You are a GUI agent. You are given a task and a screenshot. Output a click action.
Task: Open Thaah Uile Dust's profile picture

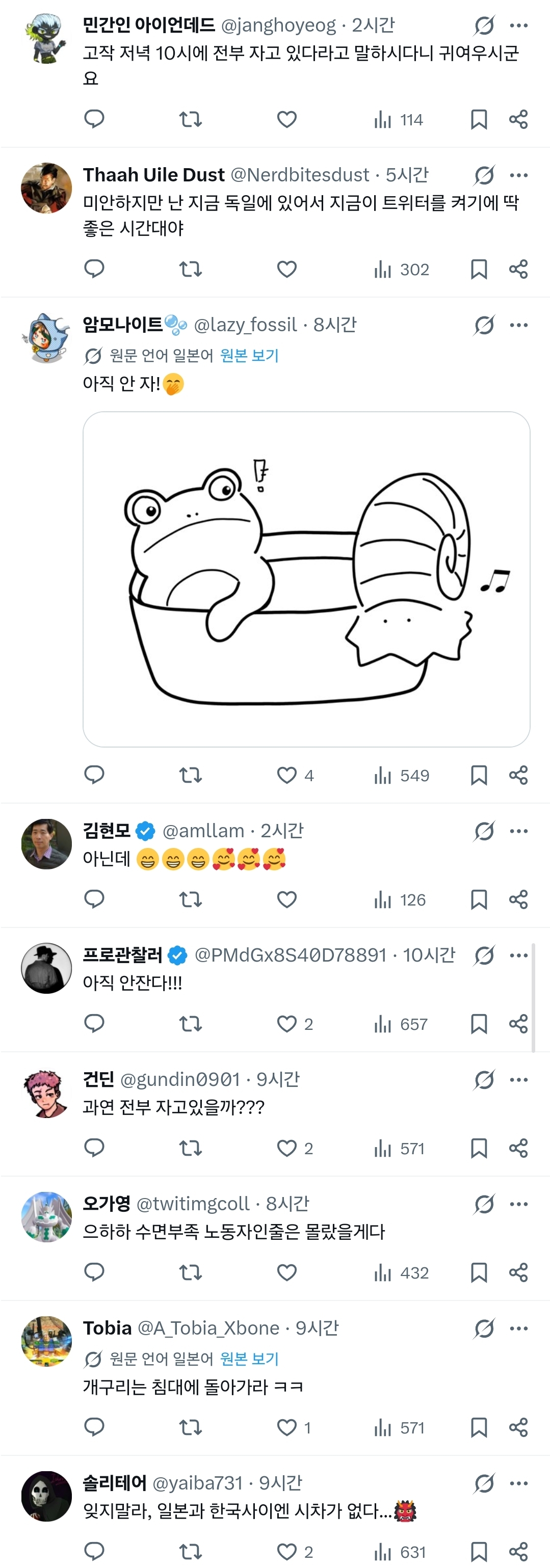click(x=46, y=188)
